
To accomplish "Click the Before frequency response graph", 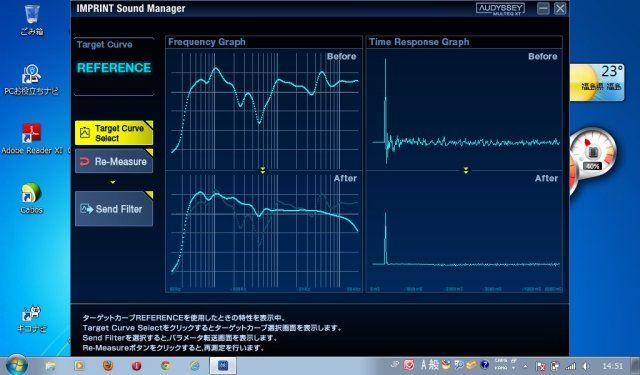I will click(x=264, y=109).
